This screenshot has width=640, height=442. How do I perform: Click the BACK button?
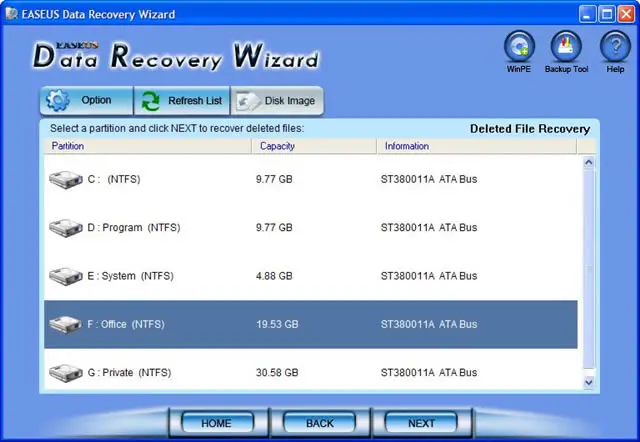click(x=320, y=423)
